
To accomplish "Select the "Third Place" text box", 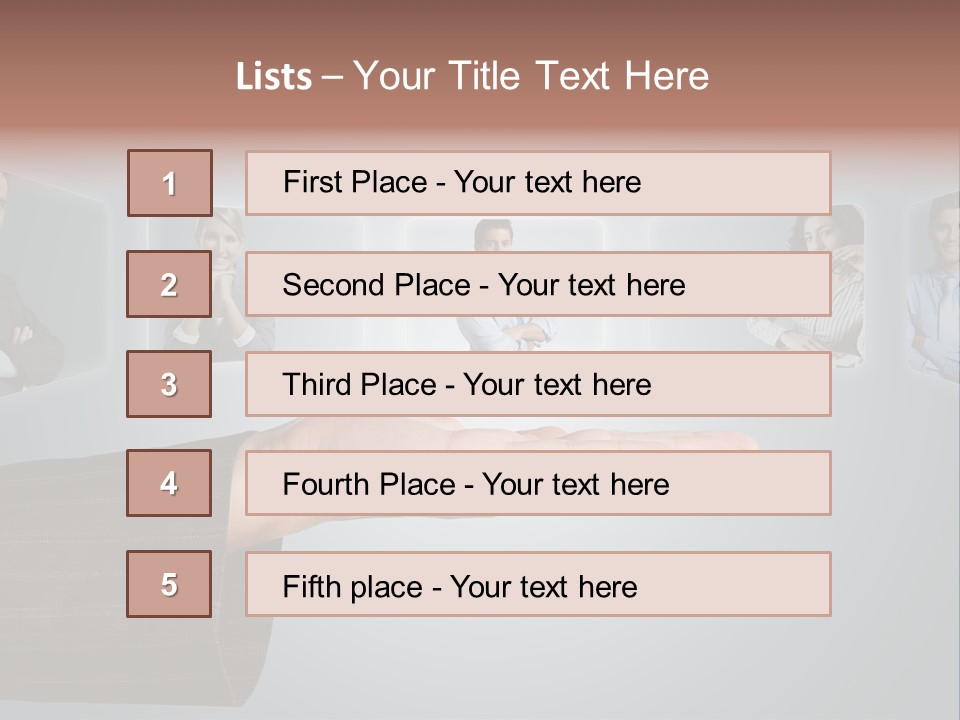I will tap(538, 384).
